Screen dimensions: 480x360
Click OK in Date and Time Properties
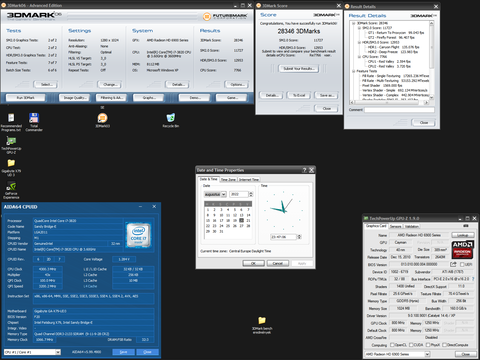253,263
